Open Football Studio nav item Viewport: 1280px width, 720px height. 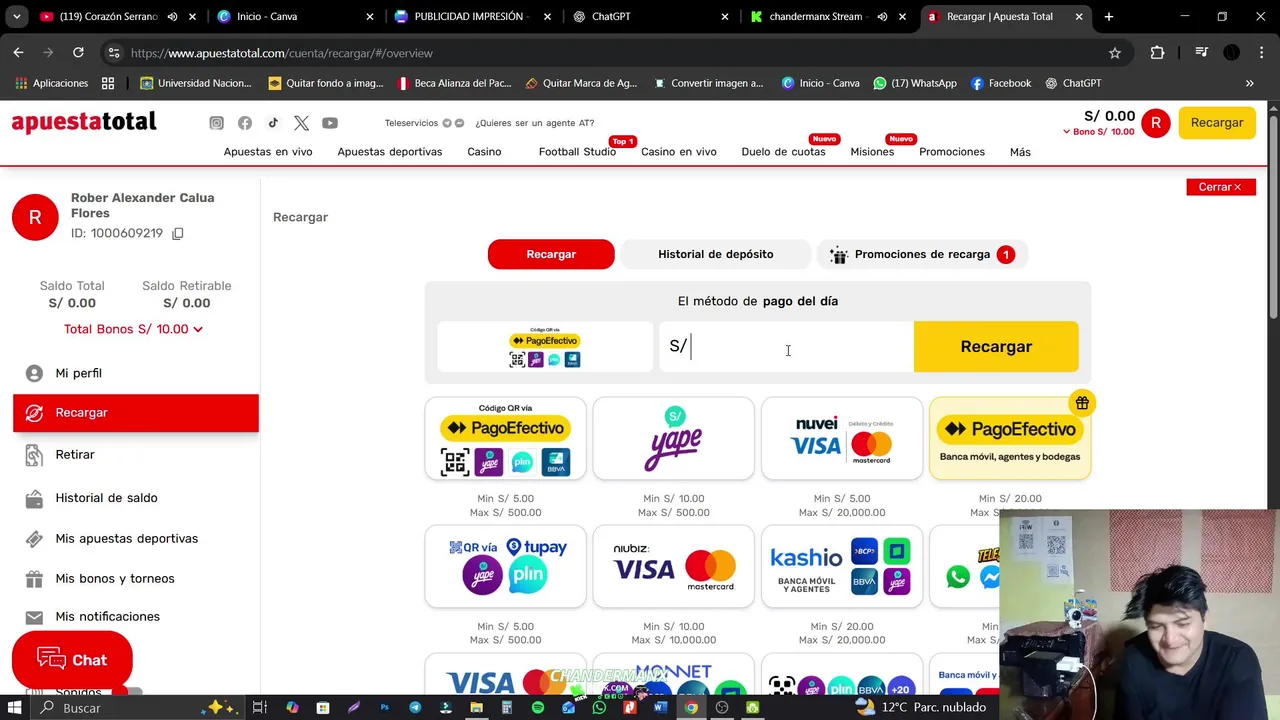[577, 152]
